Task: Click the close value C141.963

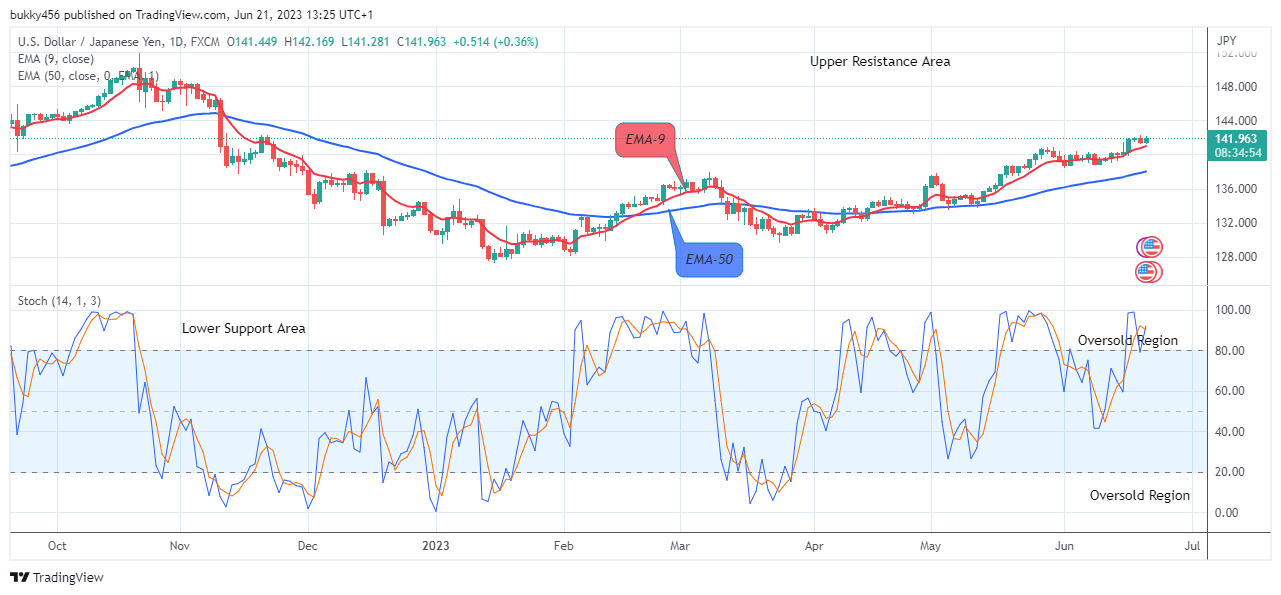Action: tap(421, 42)
